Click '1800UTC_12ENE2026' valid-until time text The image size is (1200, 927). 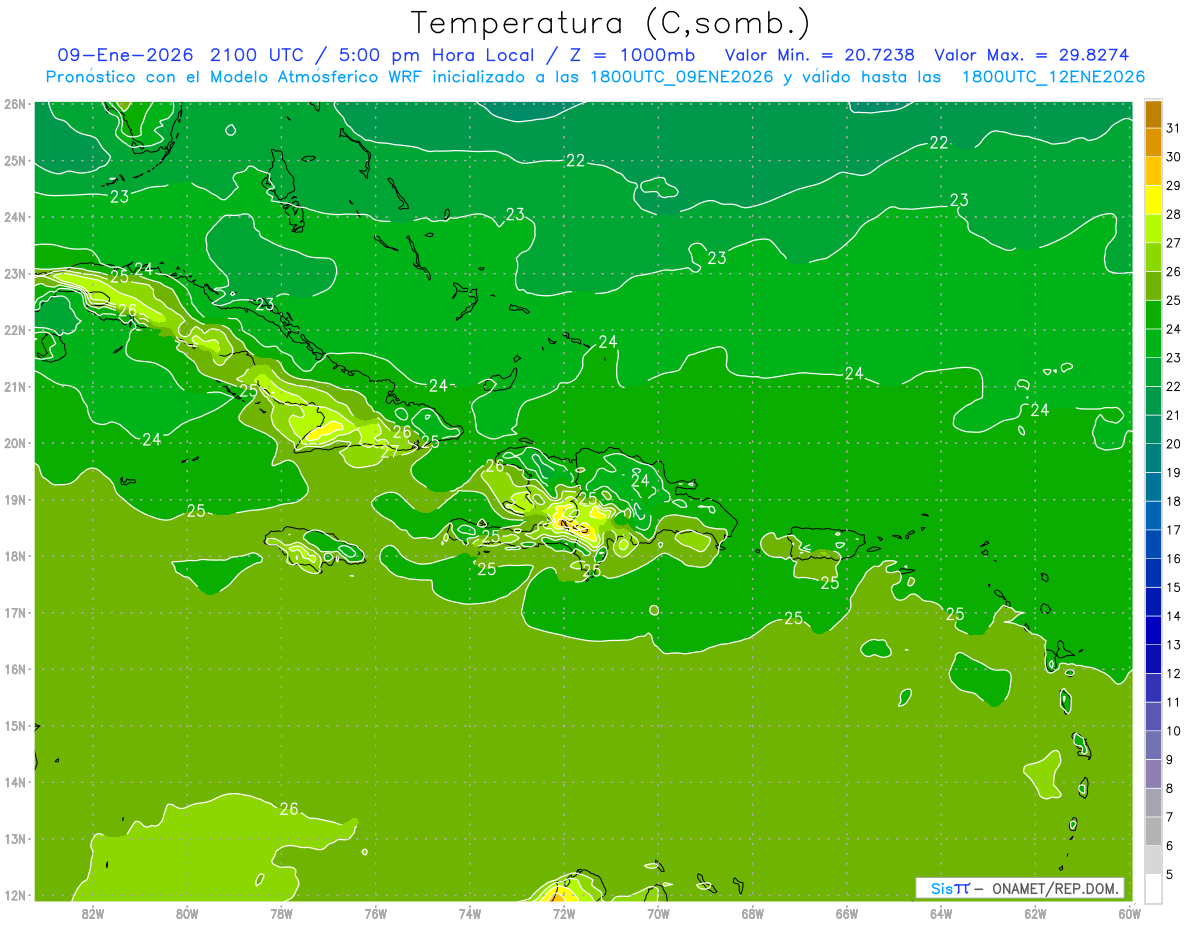tap(1053, 77)
